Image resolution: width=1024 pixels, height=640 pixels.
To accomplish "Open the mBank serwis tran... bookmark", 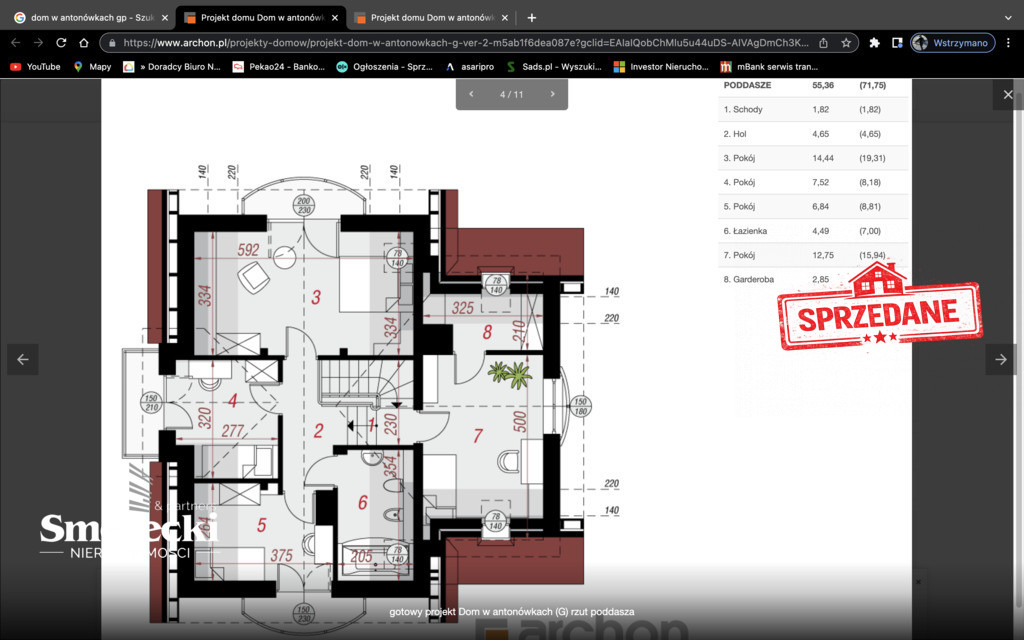I will click(x=769, y=67).
